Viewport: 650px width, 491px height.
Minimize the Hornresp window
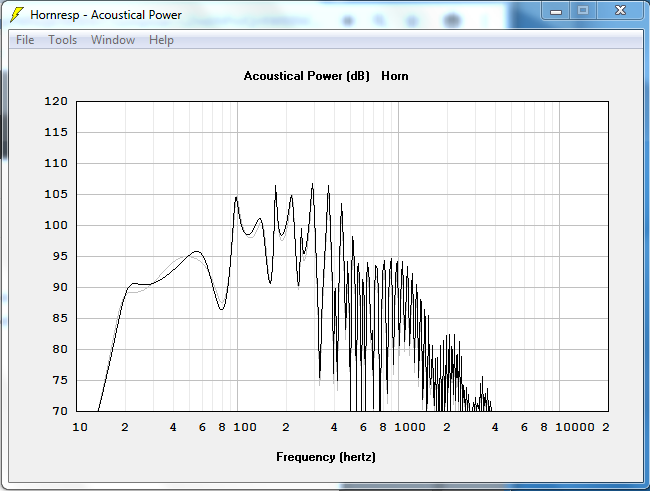pyautogui.click(x=556, y=11)
